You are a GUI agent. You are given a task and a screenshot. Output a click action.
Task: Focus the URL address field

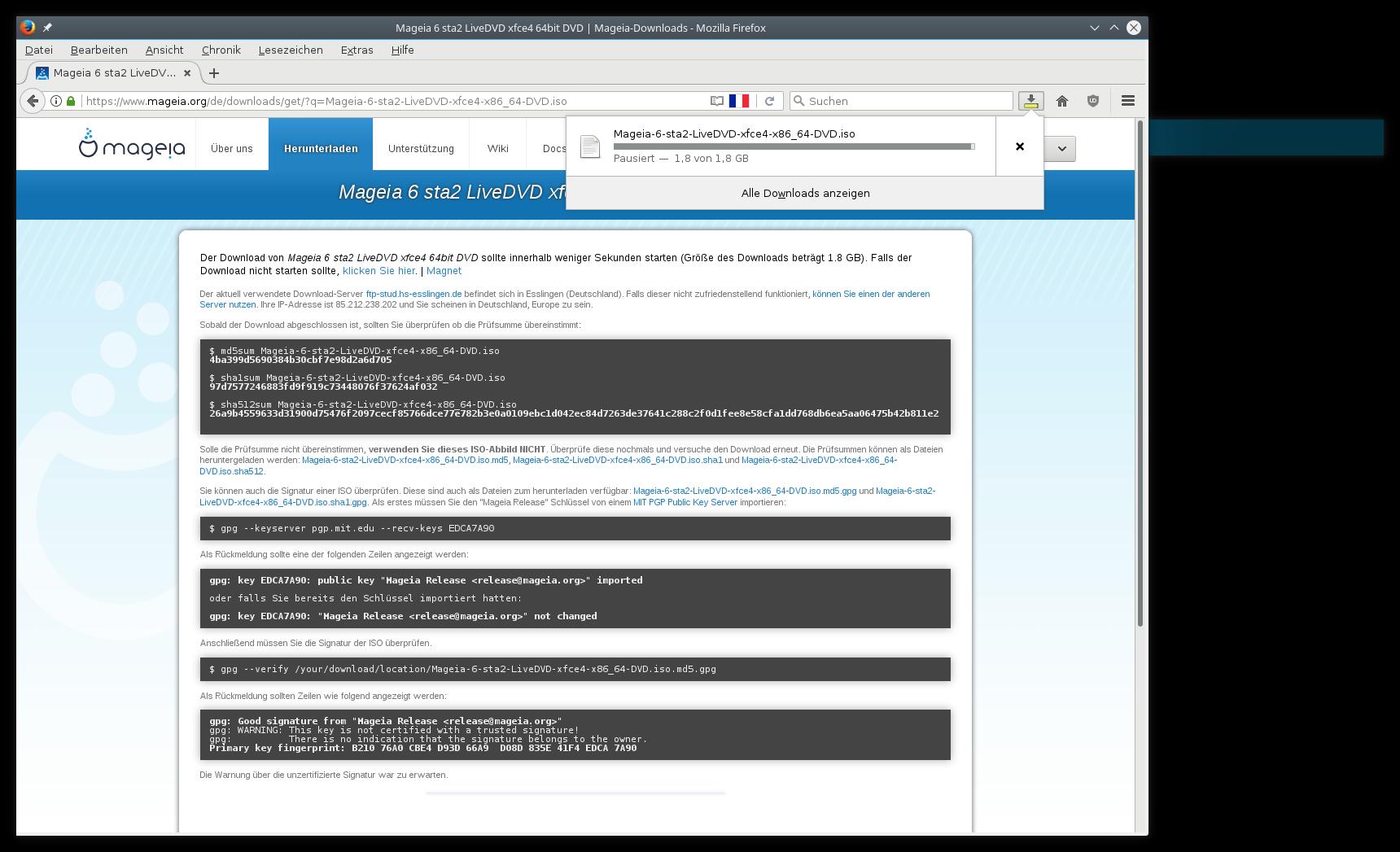pos(391,101)
